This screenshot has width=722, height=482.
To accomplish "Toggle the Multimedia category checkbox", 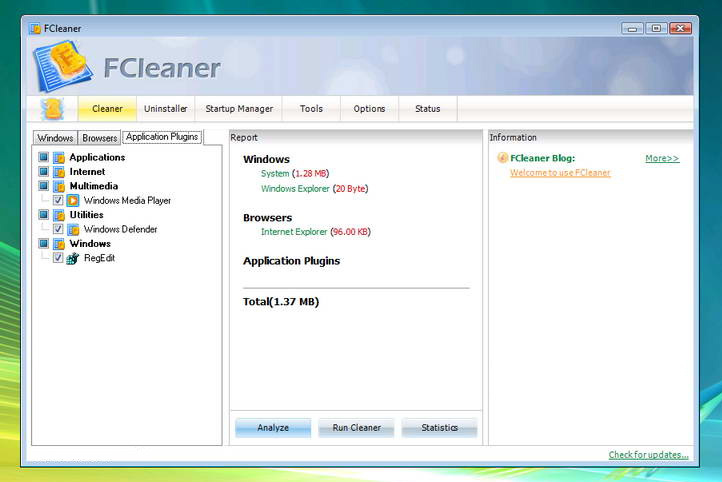I will (44, 186).
